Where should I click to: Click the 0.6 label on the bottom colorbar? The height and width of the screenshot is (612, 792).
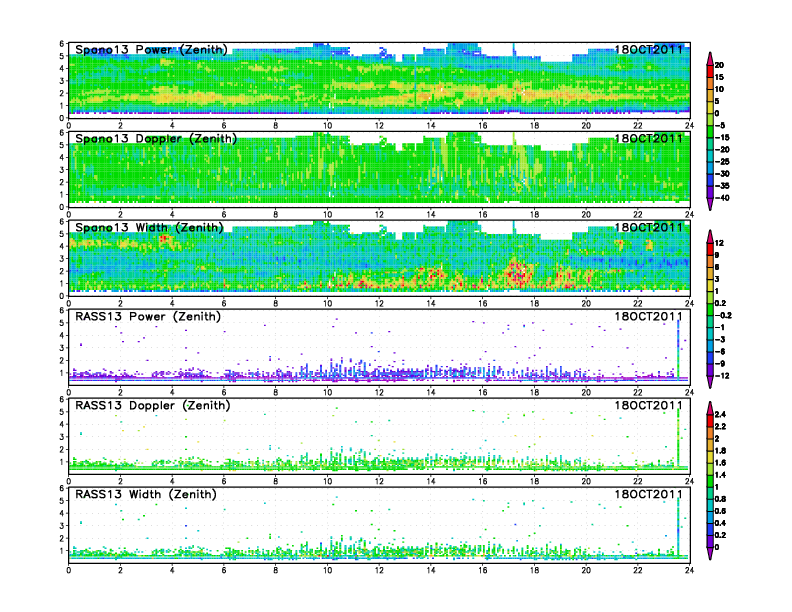point(720,511)
